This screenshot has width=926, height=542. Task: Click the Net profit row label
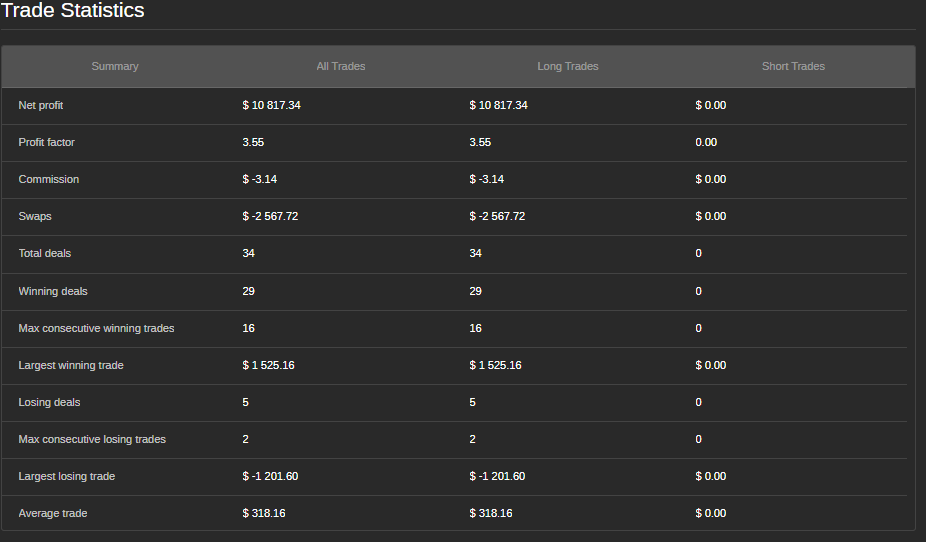[41, 105]
